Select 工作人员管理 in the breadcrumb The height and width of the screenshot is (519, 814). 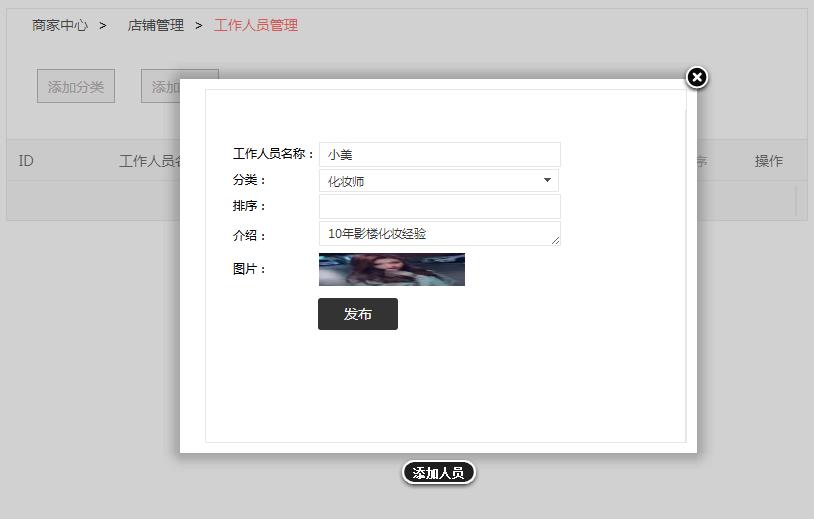[x=256, y=25]
